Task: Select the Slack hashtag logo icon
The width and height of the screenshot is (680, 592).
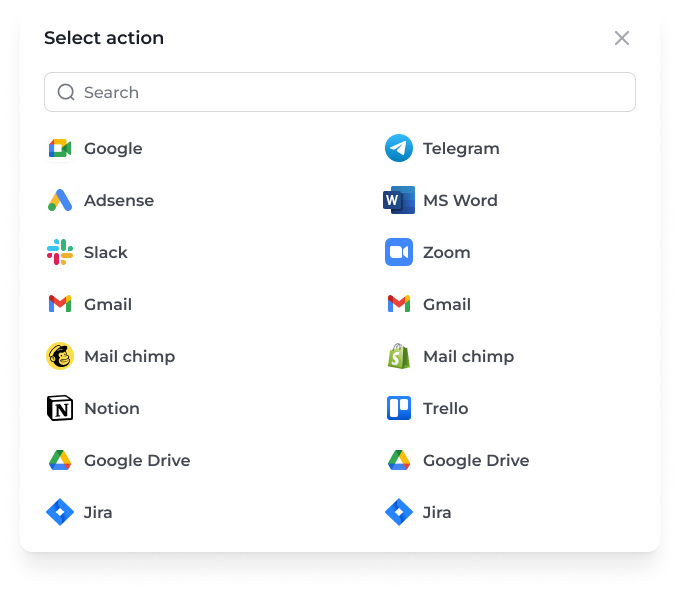Action: [x=60, y=252]
